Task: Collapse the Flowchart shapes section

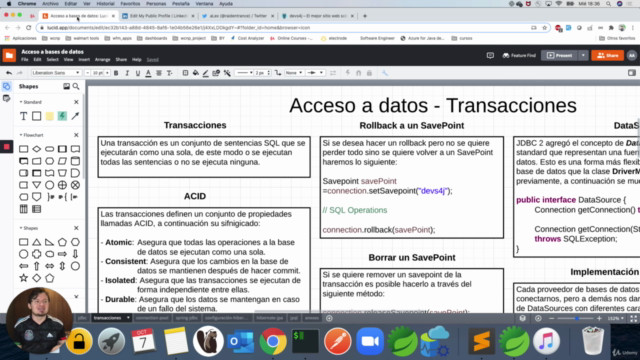Action: point(21,135)
